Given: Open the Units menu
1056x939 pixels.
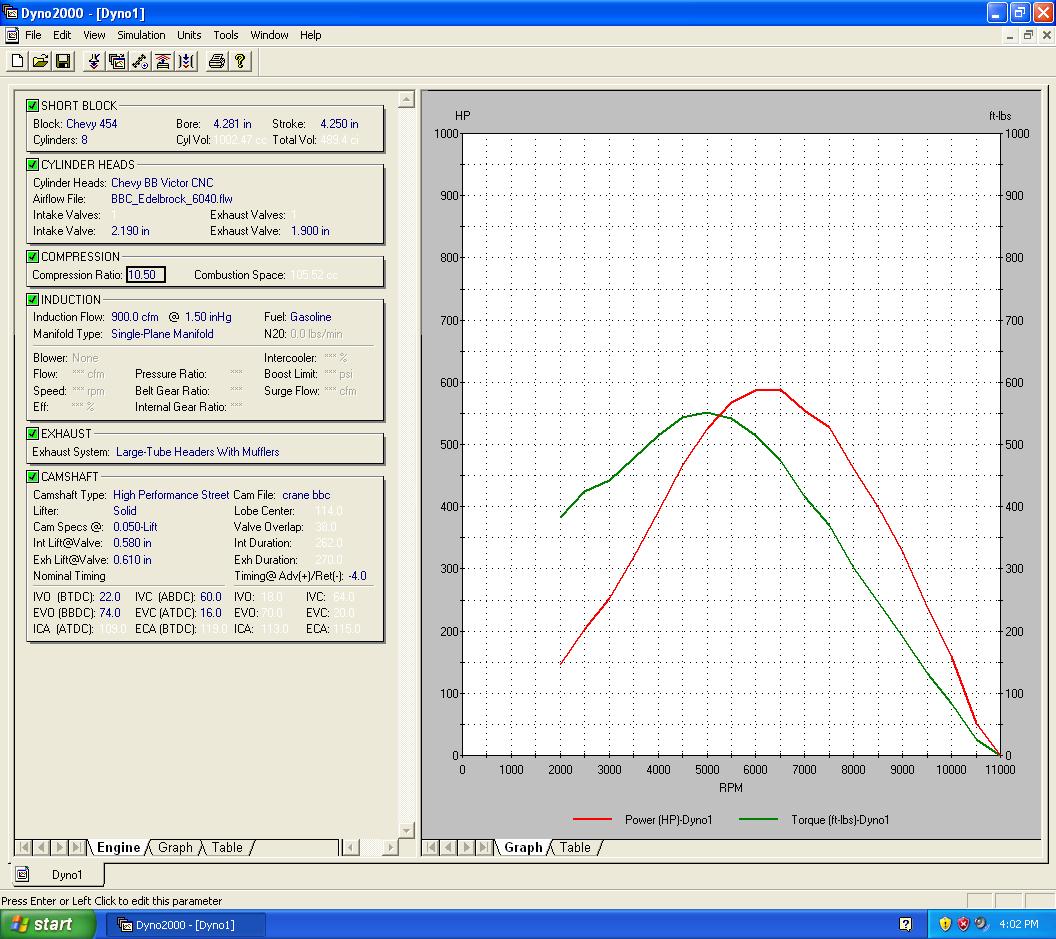Looking at the screenshot, I should point(189,35).
